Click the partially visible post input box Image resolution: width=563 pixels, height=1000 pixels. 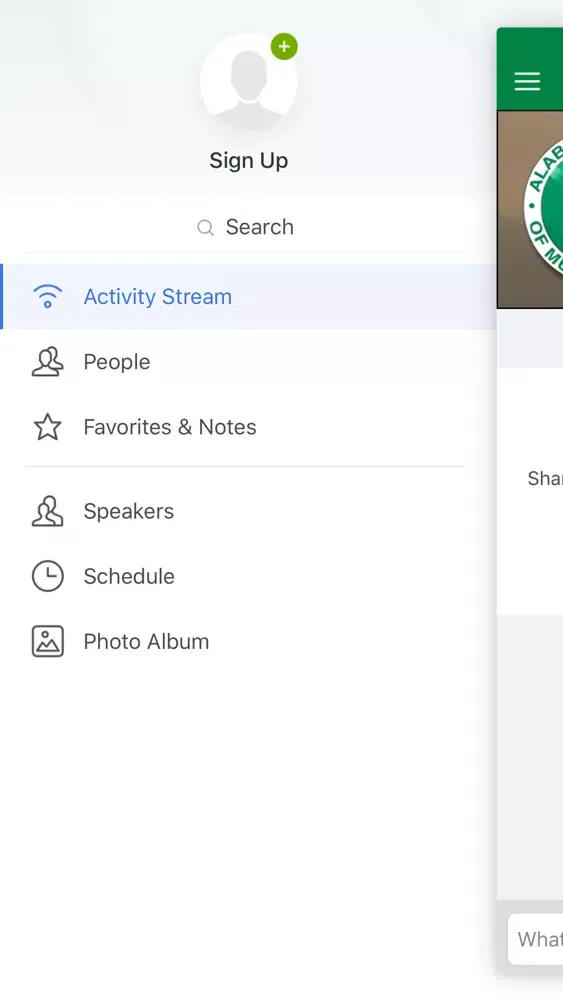[536, 939]
